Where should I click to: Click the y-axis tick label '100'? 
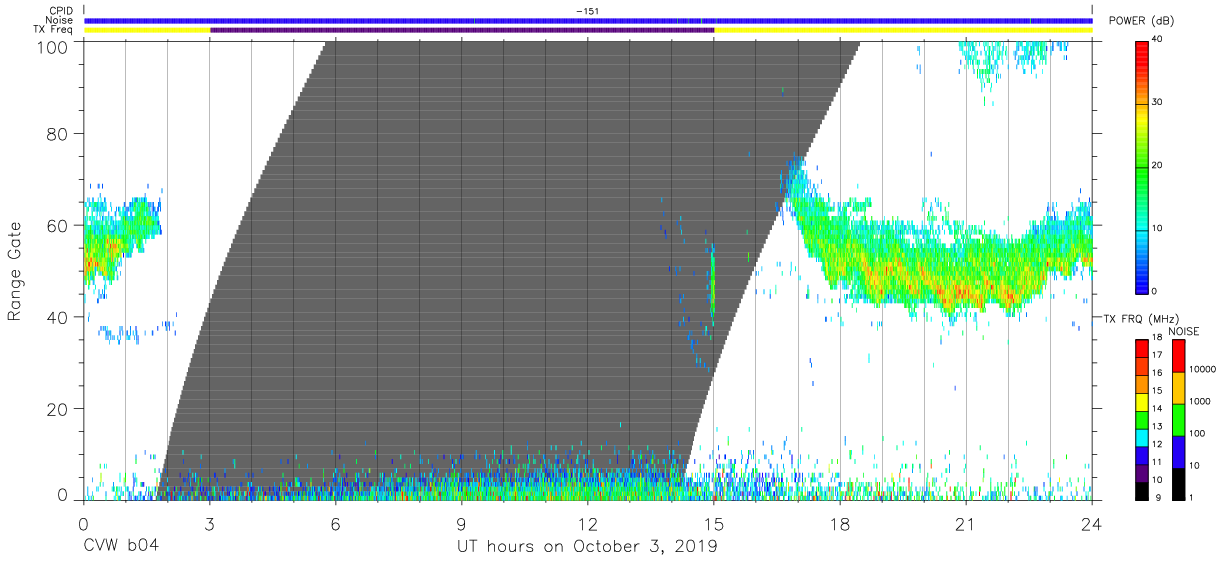[x=54, y=47]
